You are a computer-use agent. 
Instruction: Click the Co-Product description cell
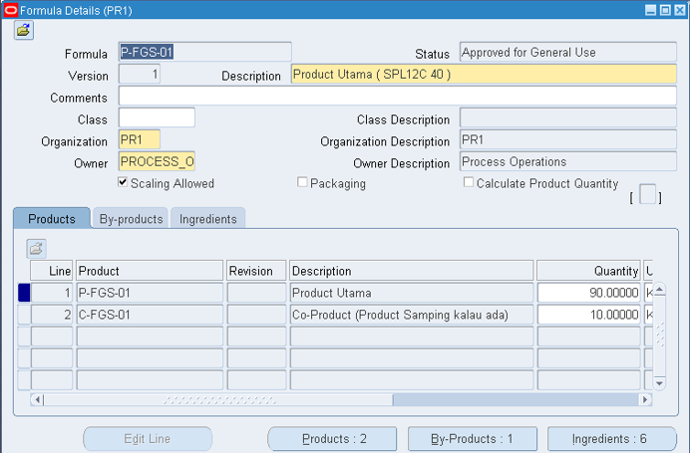[411, 315]
